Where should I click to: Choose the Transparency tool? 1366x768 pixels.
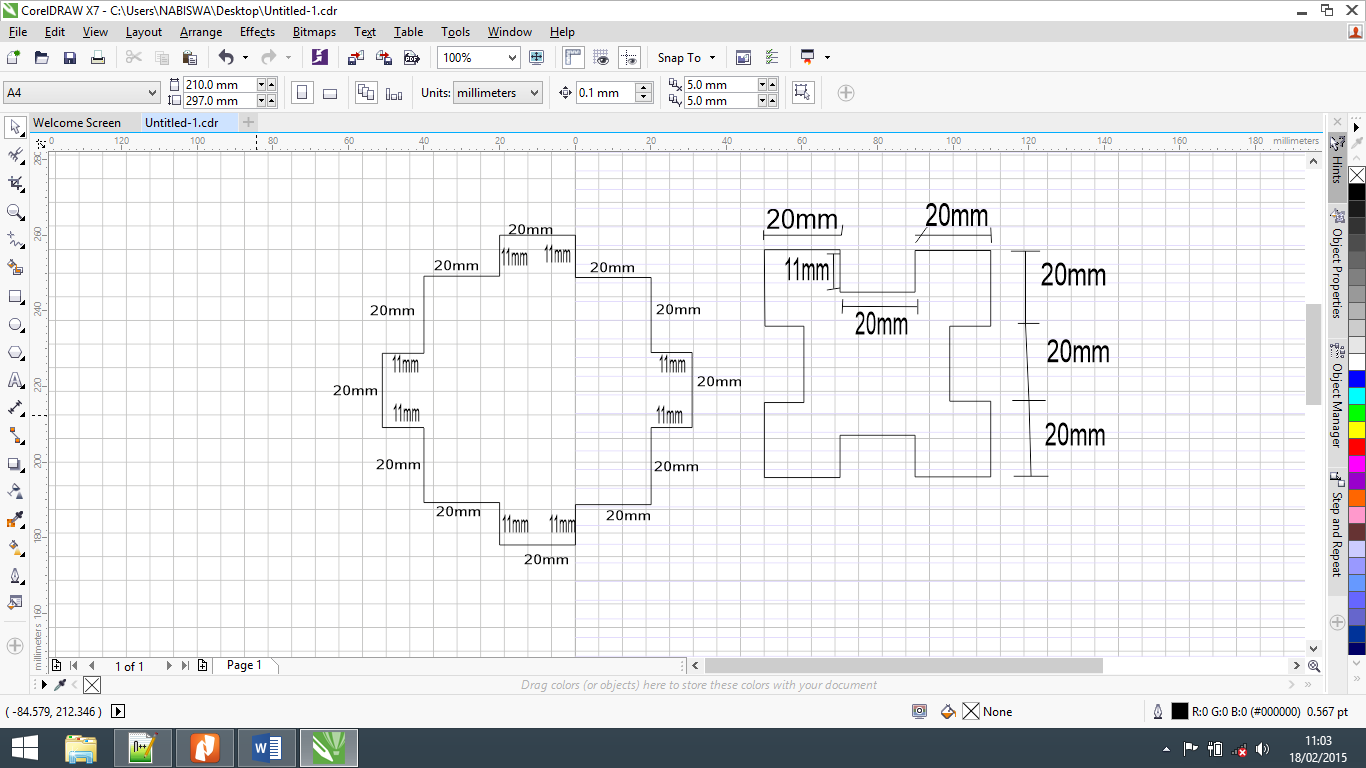tap(15, 491)
